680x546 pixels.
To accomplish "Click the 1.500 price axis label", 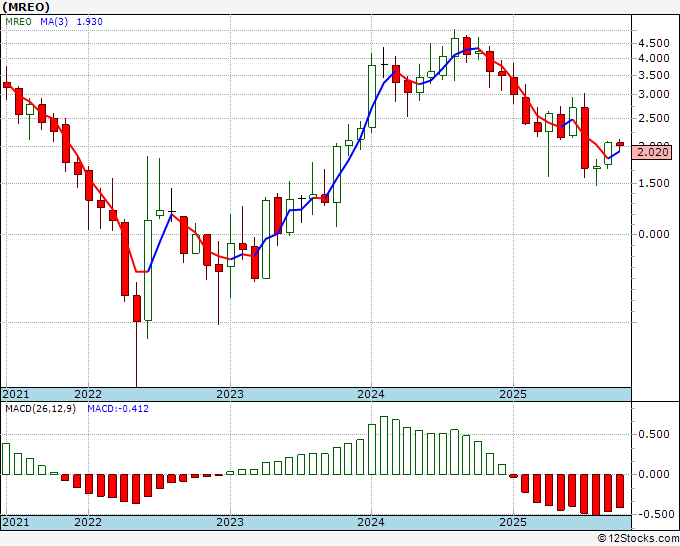I will 654,183.
